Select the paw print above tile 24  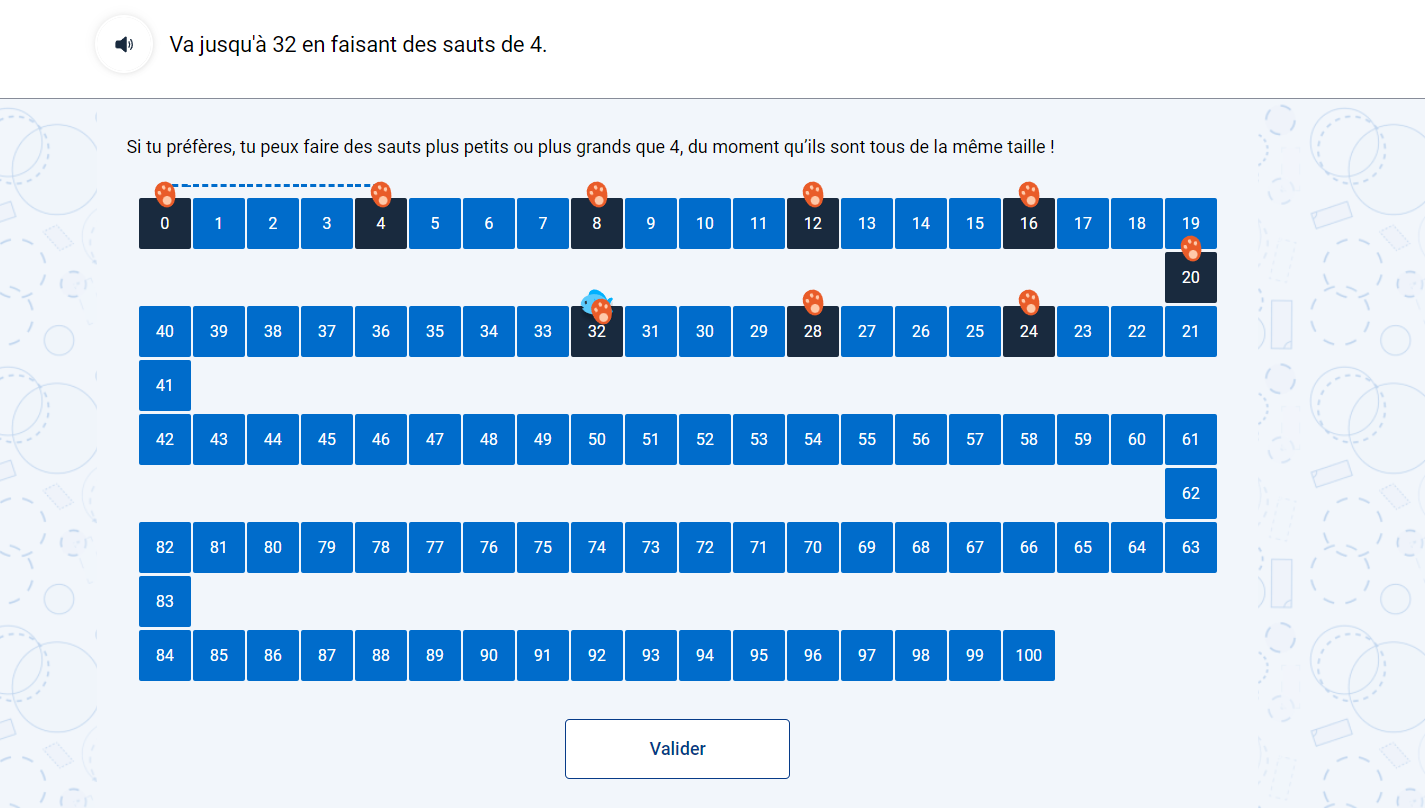tap(1029, 302)
